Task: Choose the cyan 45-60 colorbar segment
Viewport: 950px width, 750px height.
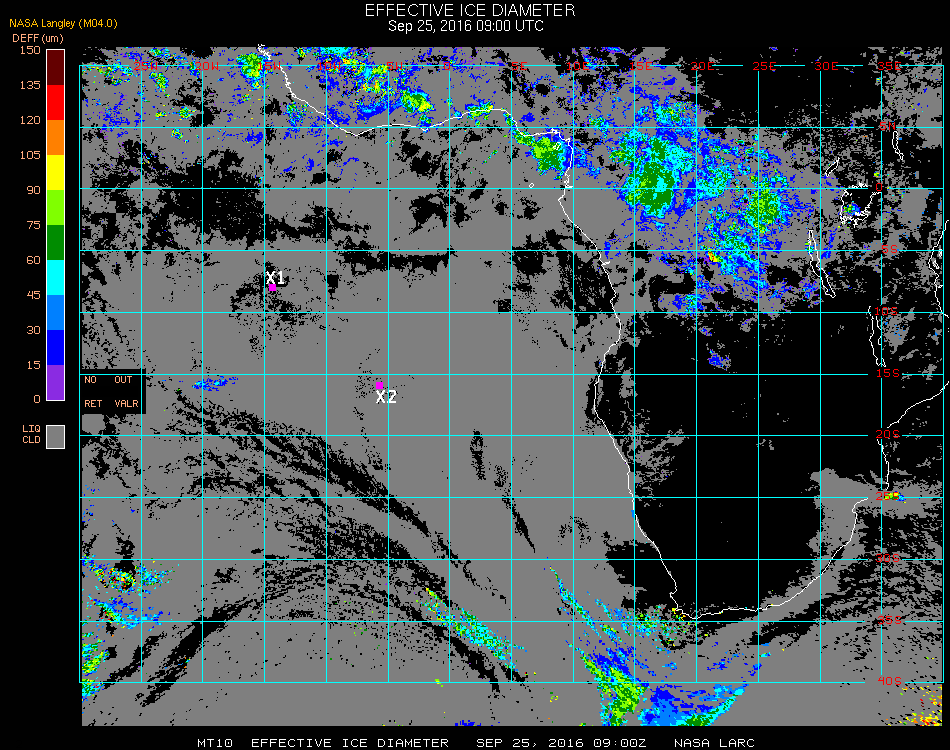Action: [56, 277]
